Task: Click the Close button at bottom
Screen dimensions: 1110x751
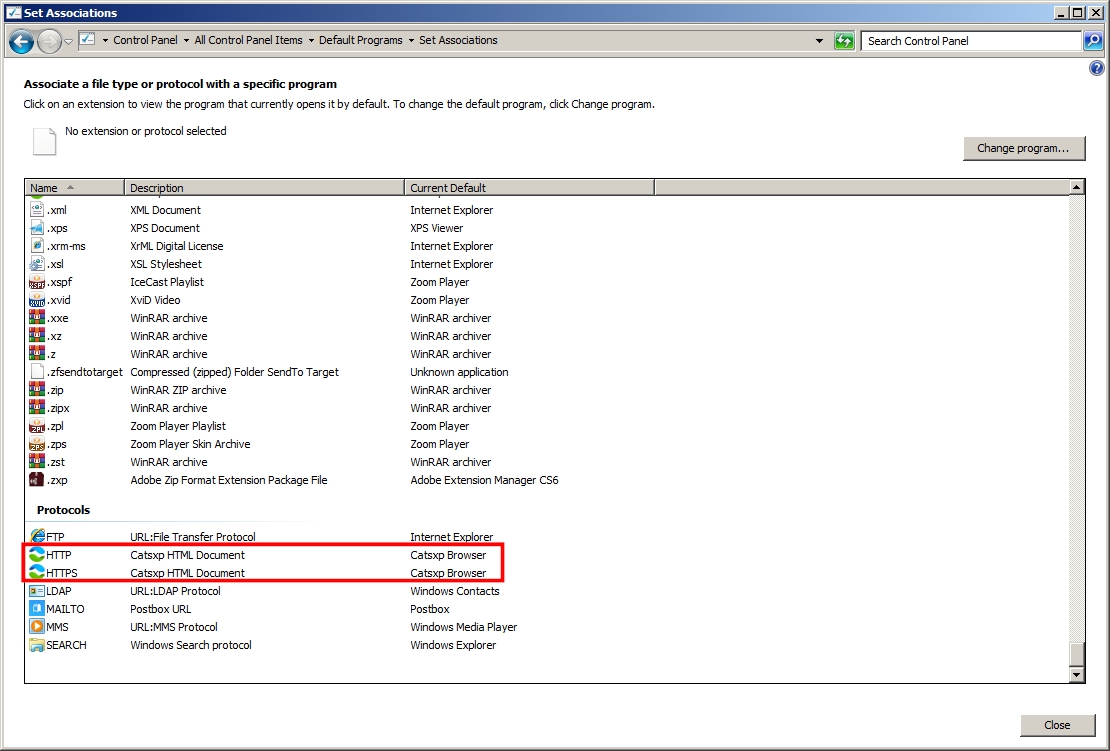Action: click(x=1057, y=725)
